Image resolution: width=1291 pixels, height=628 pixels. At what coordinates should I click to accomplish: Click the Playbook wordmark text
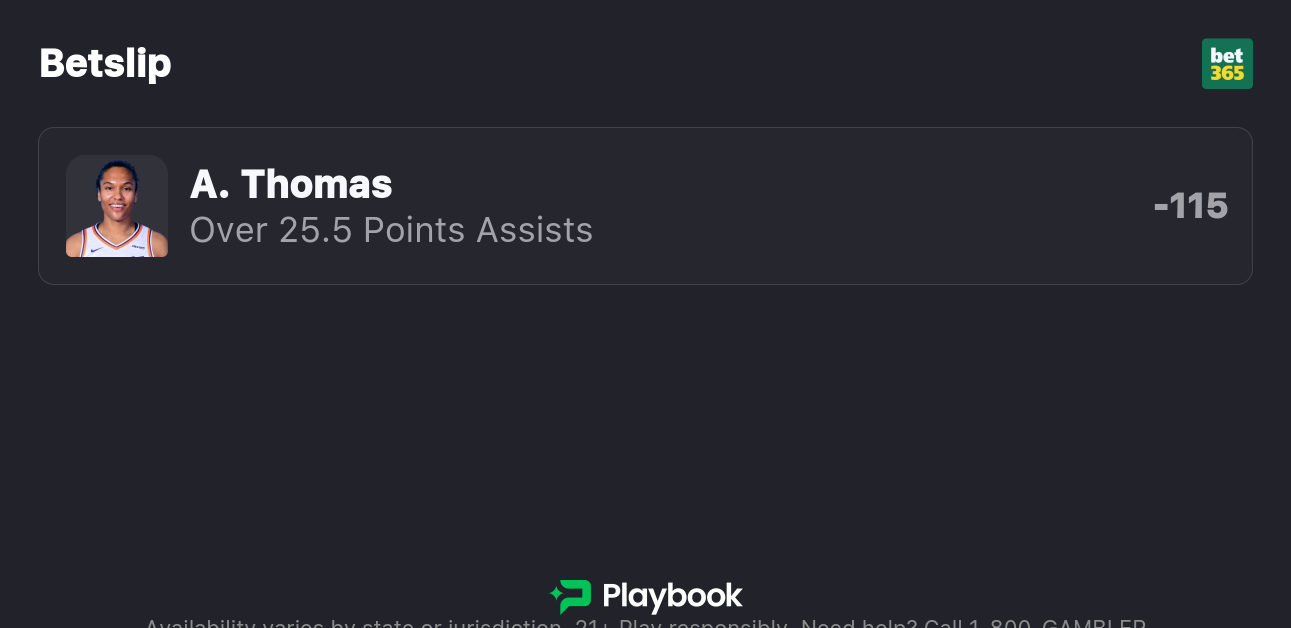click(672, 597)
